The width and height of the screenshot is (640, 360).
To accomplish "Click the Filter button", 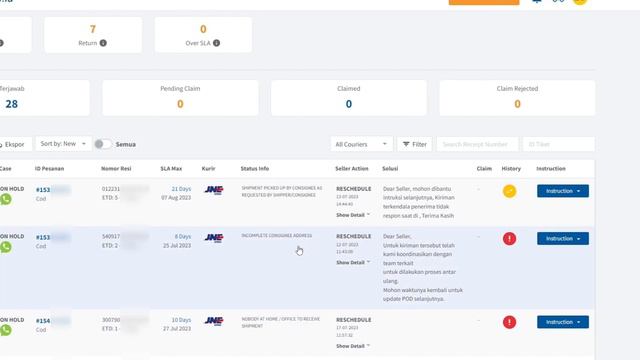I will [415, 144].
